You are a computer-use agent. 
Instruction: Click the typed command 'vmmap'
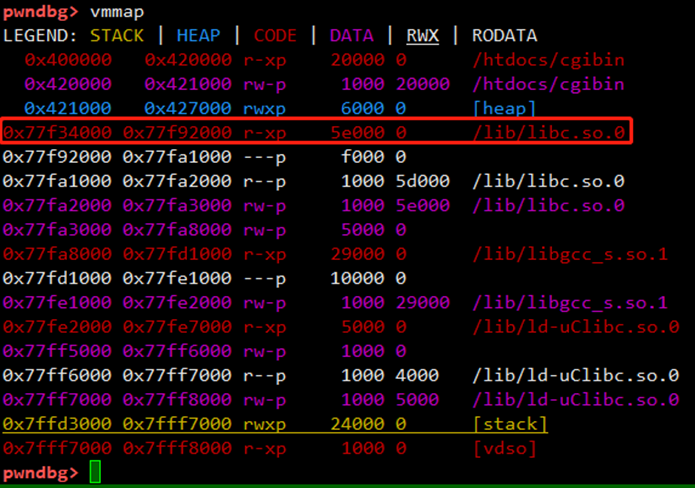[x=117, y=12]
